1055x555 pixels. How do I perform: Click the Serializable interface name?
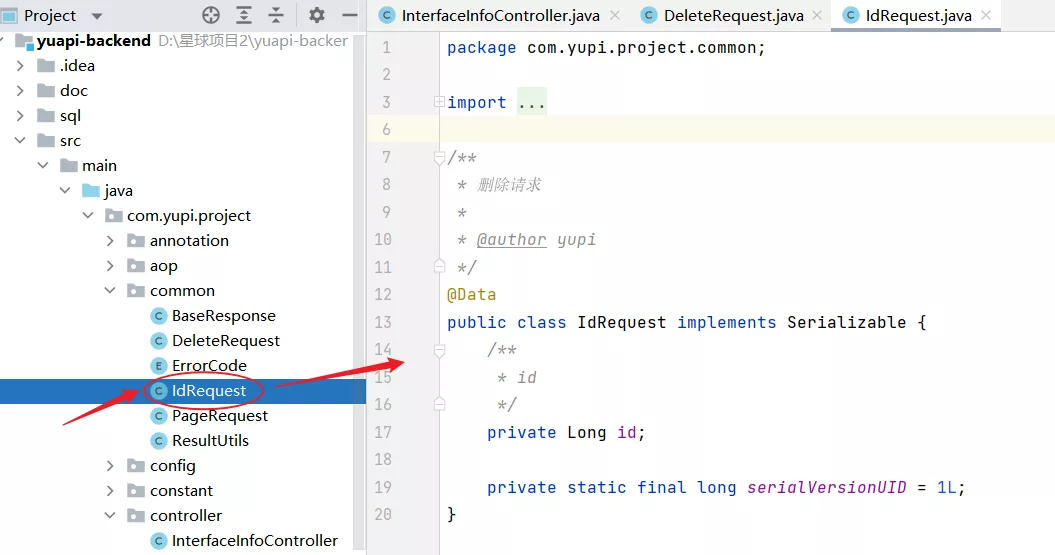(x=846, y=322)
